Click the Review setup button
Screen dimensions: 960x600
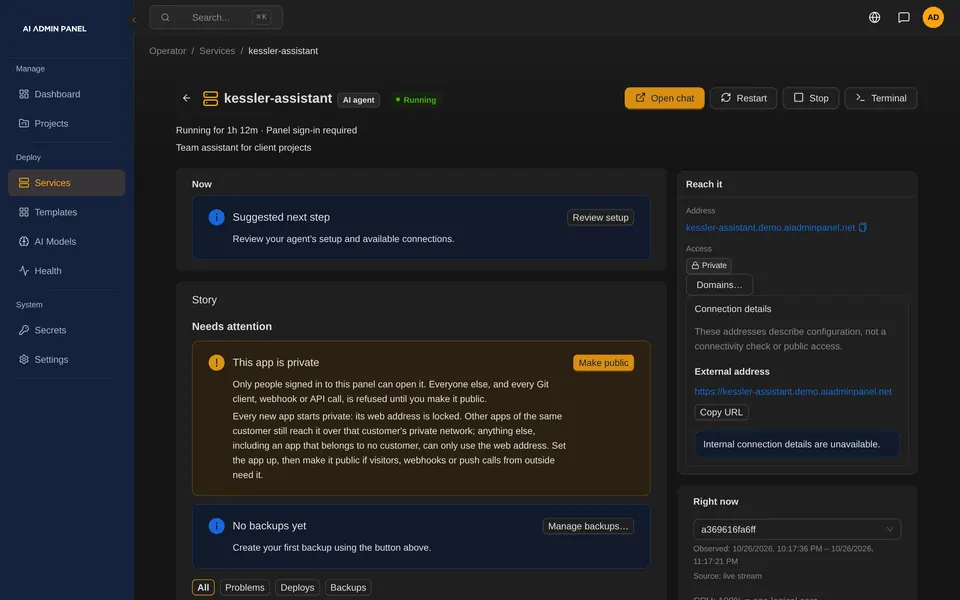pos(600,217)
